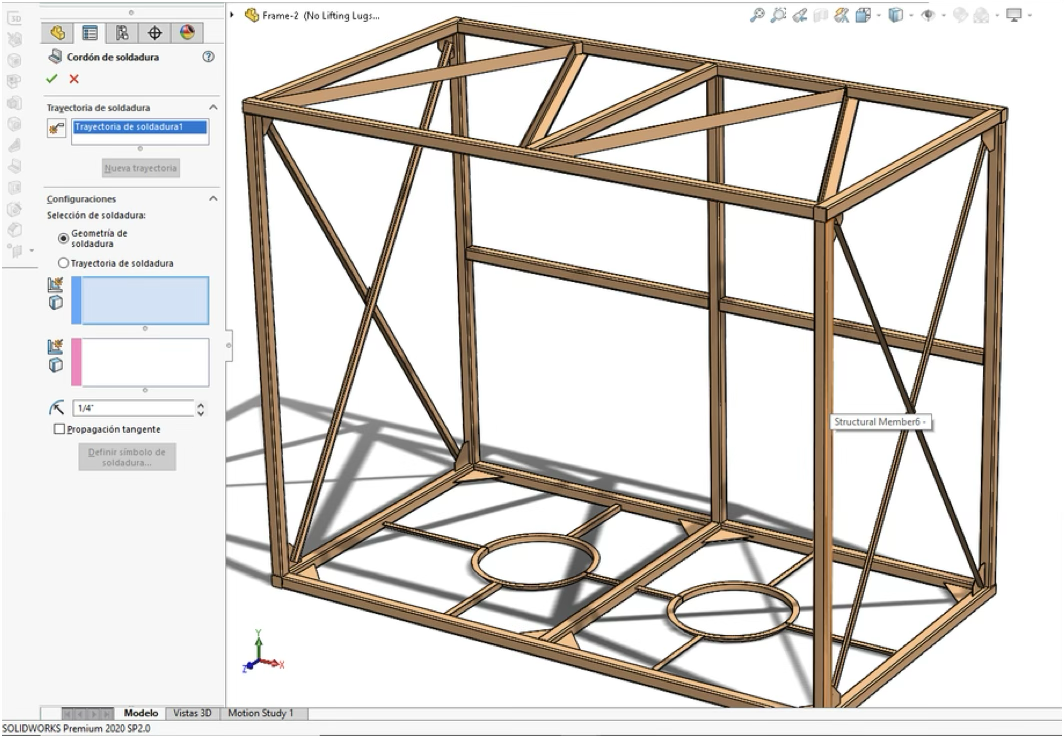Click the Previous View icon
The width and height of the screenshot is (1064, 738).
800,15
